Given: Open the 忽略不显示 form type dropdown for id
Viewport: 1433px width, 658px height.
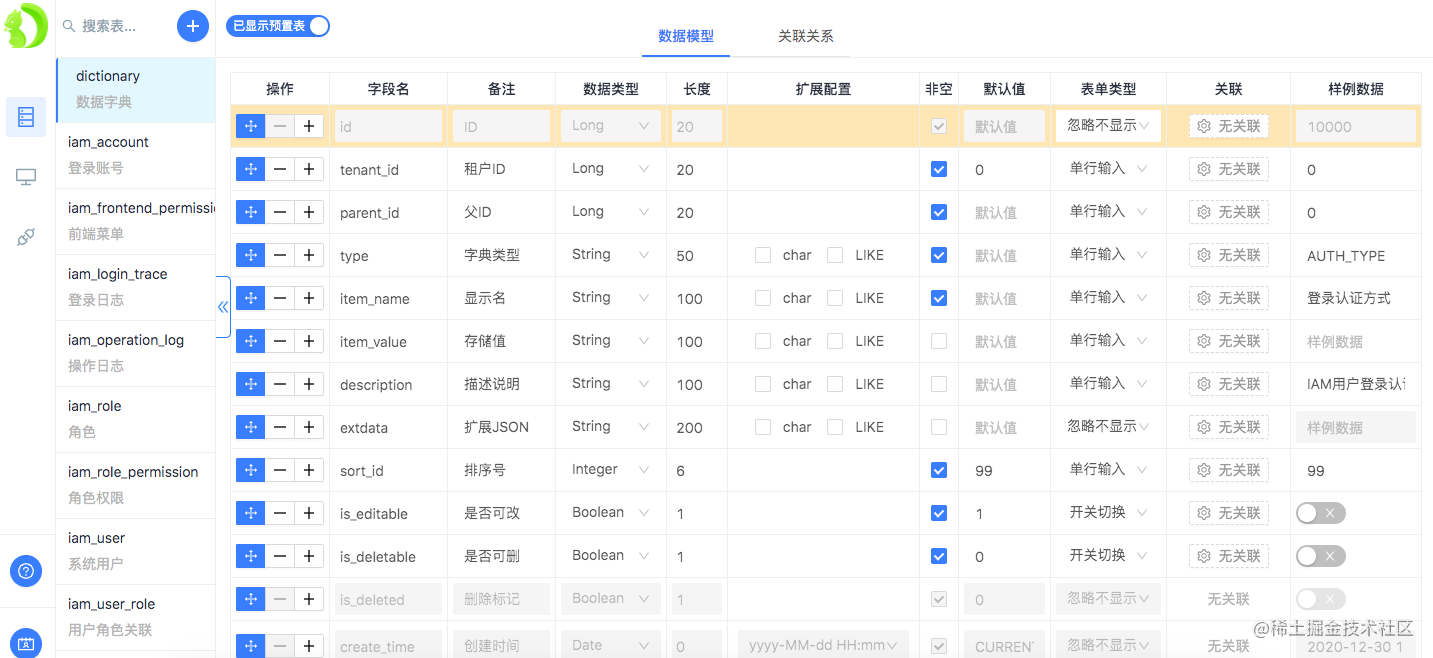Looking at the screenshot, I should [x=1108, y=126].
